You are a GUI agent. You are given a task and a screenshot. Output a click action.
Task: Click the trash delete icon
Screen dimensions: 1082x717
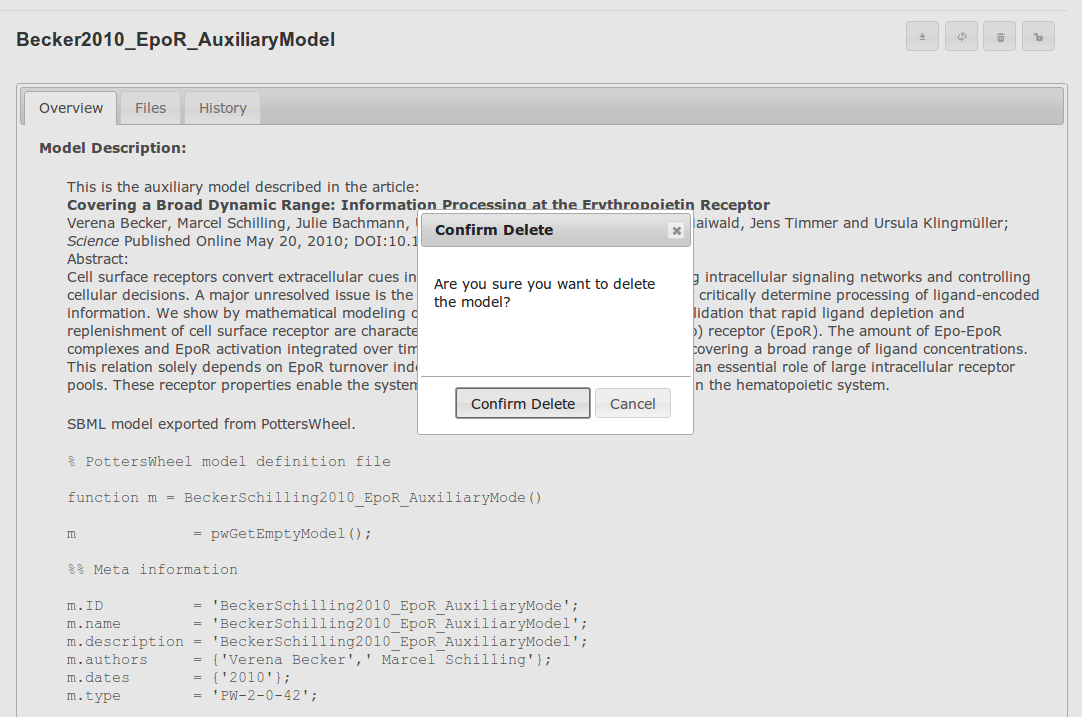click(1000, 37)
